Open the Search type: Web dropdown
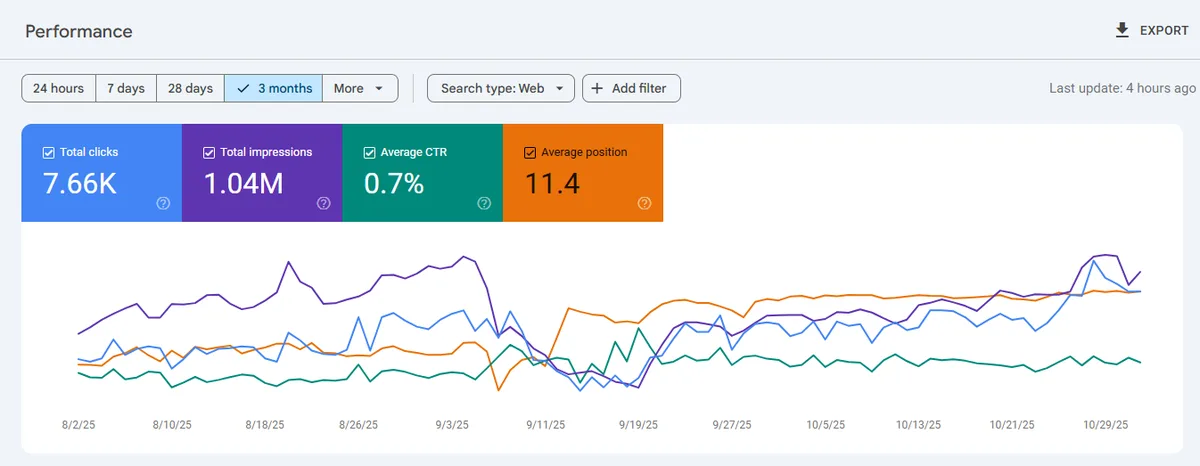 click(x=501, y=88)
